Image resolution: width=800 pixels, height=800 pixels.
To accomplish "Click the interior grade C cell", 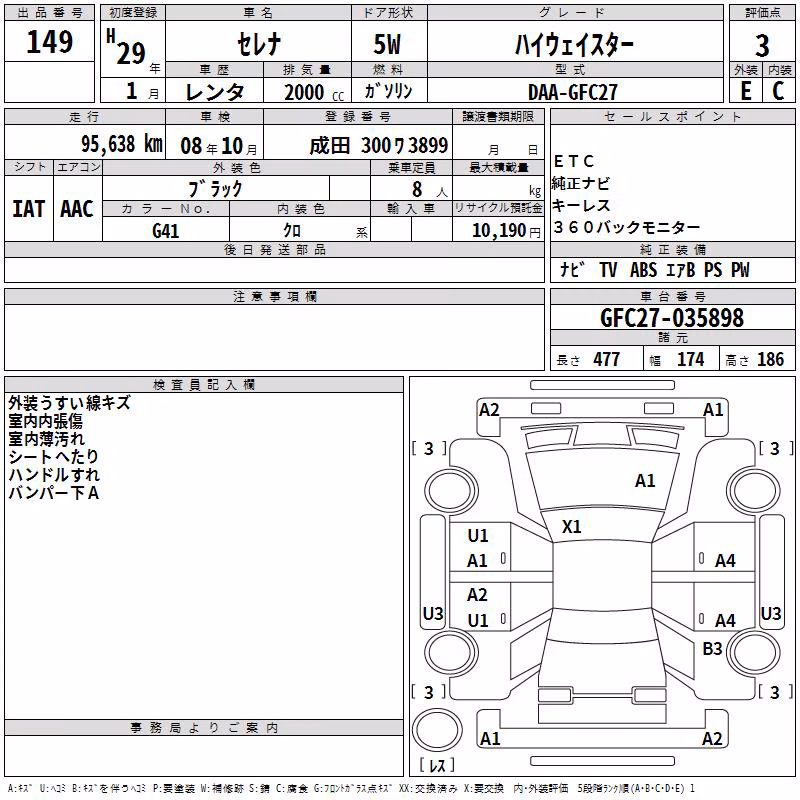I will point(779,90).
